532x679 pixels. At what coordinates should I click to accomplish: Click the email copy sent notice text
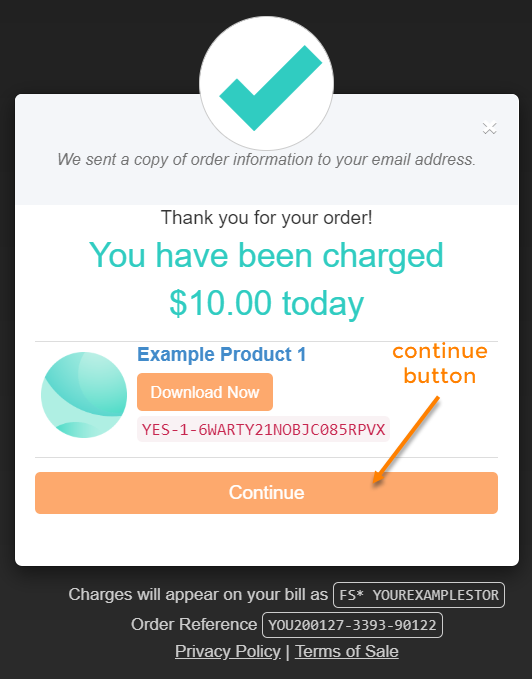(x=266, y=159)
